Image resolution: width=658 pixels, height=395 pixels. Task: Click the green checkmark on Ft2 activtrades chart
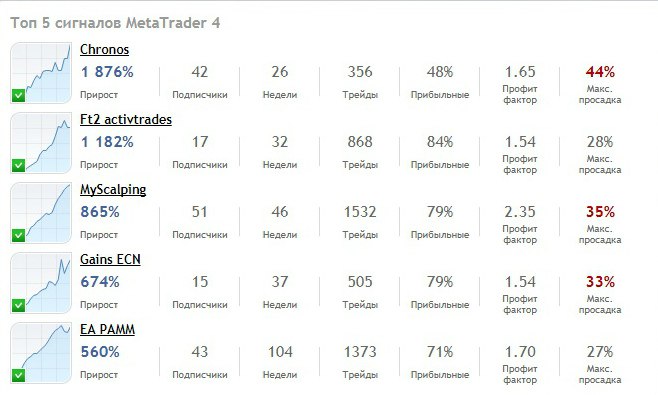(x=18, y=166)
